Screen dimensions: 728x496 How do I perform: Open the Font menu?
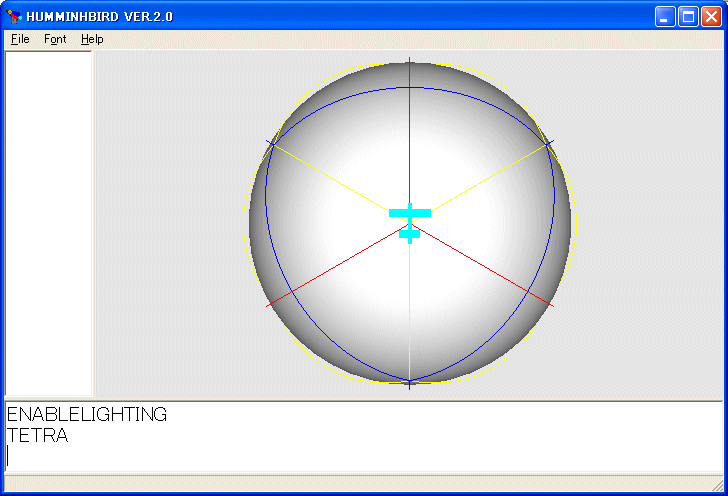pos(55,39)
